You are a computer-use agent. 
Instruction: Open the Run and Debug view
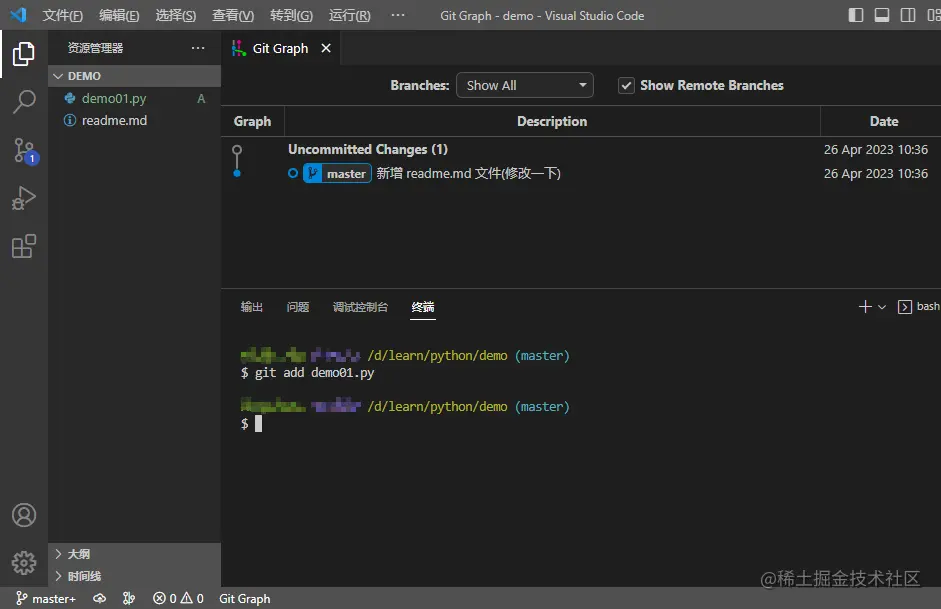(24, 197)
